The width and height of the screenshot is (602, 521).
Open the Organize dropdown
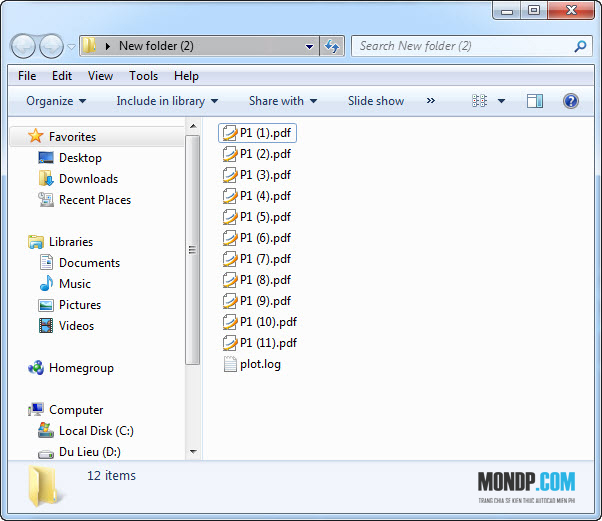pyautogui.click(x=56, y=101)
